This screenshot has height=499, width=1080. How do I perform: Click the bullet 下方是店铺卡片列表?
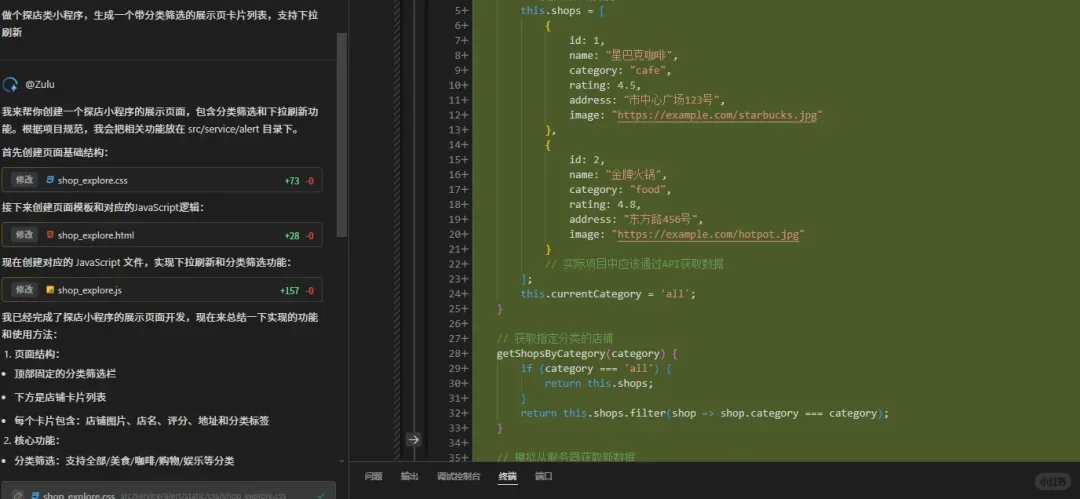coord(60,398)
